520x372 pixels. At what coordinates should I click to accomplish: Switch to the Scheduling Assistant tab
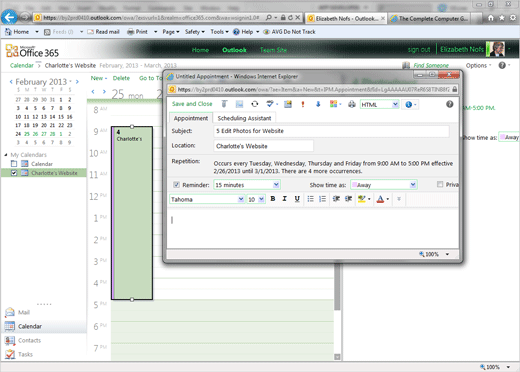[x=244, y=118]
